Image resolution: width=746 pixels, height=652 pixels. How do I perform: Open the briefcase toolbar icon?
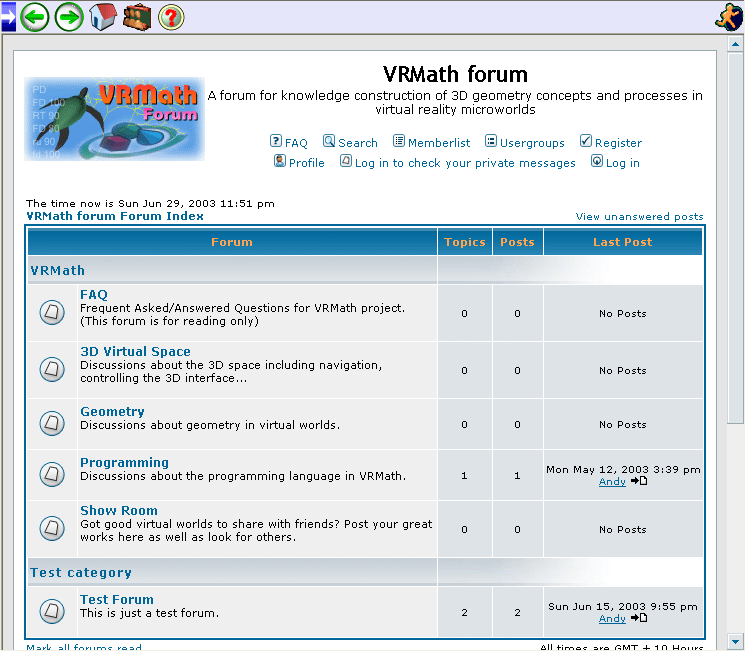(137, 17)
